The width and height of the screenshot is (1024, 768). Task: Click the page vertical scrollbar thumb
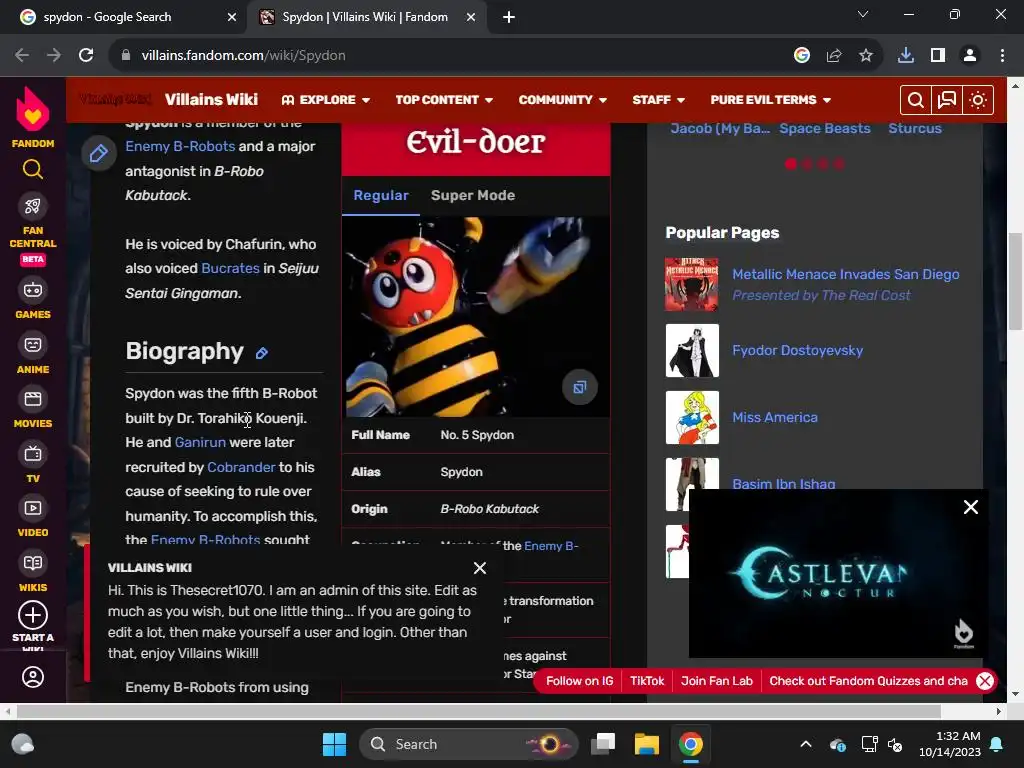click(x=1016, y=281)
